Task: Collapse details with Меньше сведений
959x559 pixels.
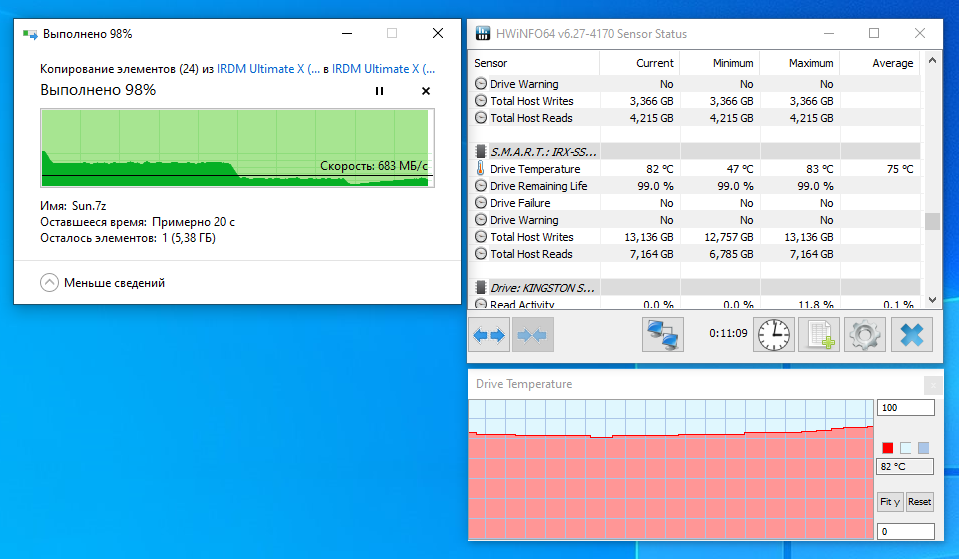Action: pos(103,283)
